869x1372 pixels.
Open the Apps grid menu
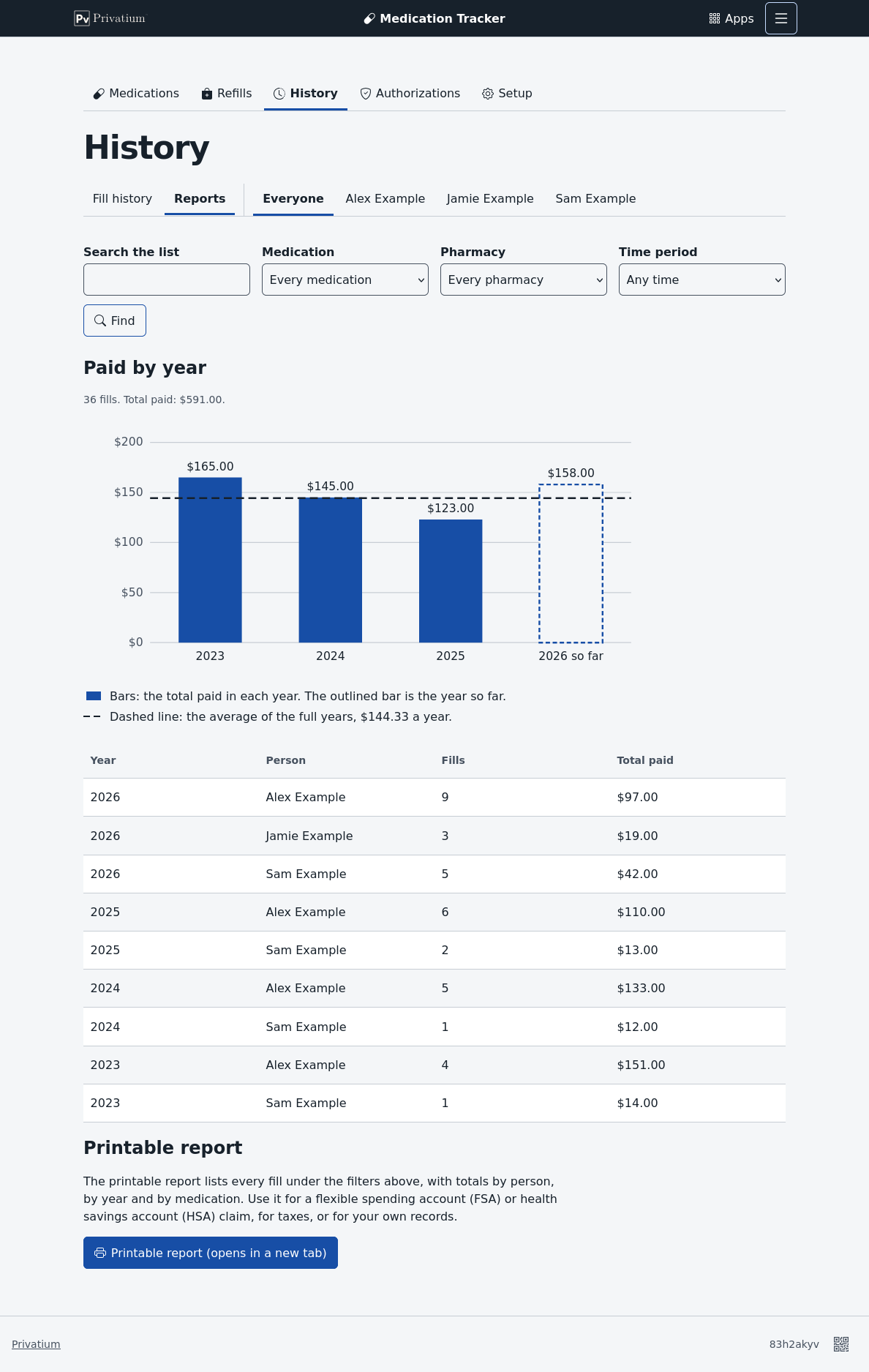731,18
